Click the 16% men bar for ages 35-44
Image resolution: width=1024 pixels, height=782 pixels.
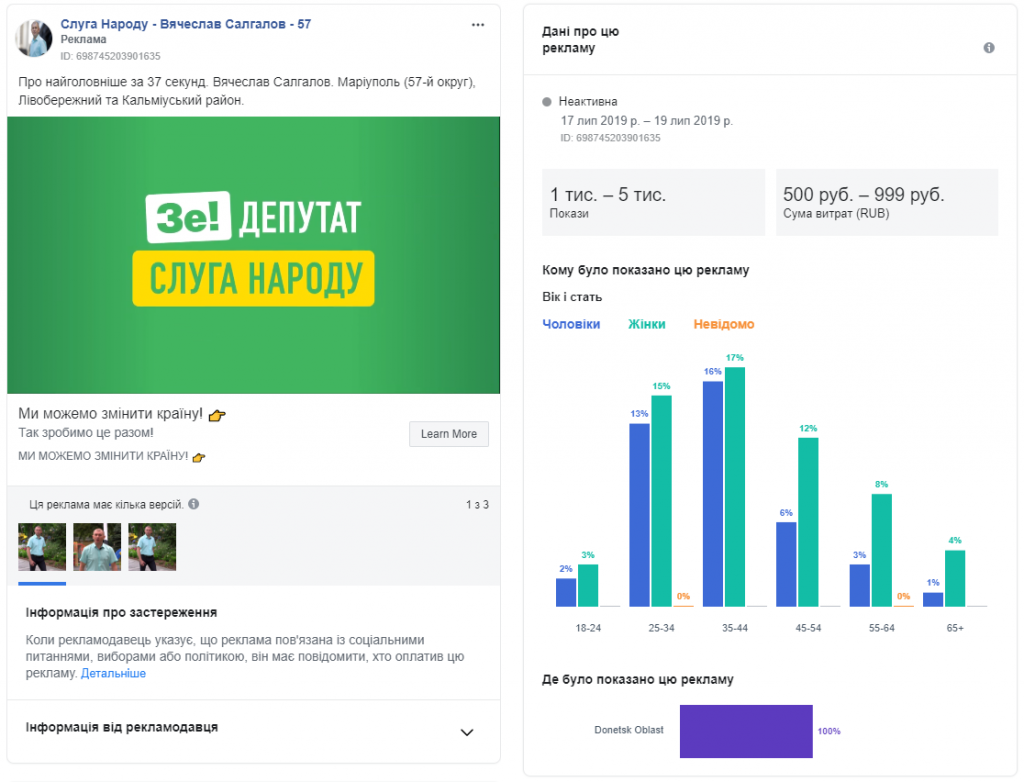click(712, 494)
